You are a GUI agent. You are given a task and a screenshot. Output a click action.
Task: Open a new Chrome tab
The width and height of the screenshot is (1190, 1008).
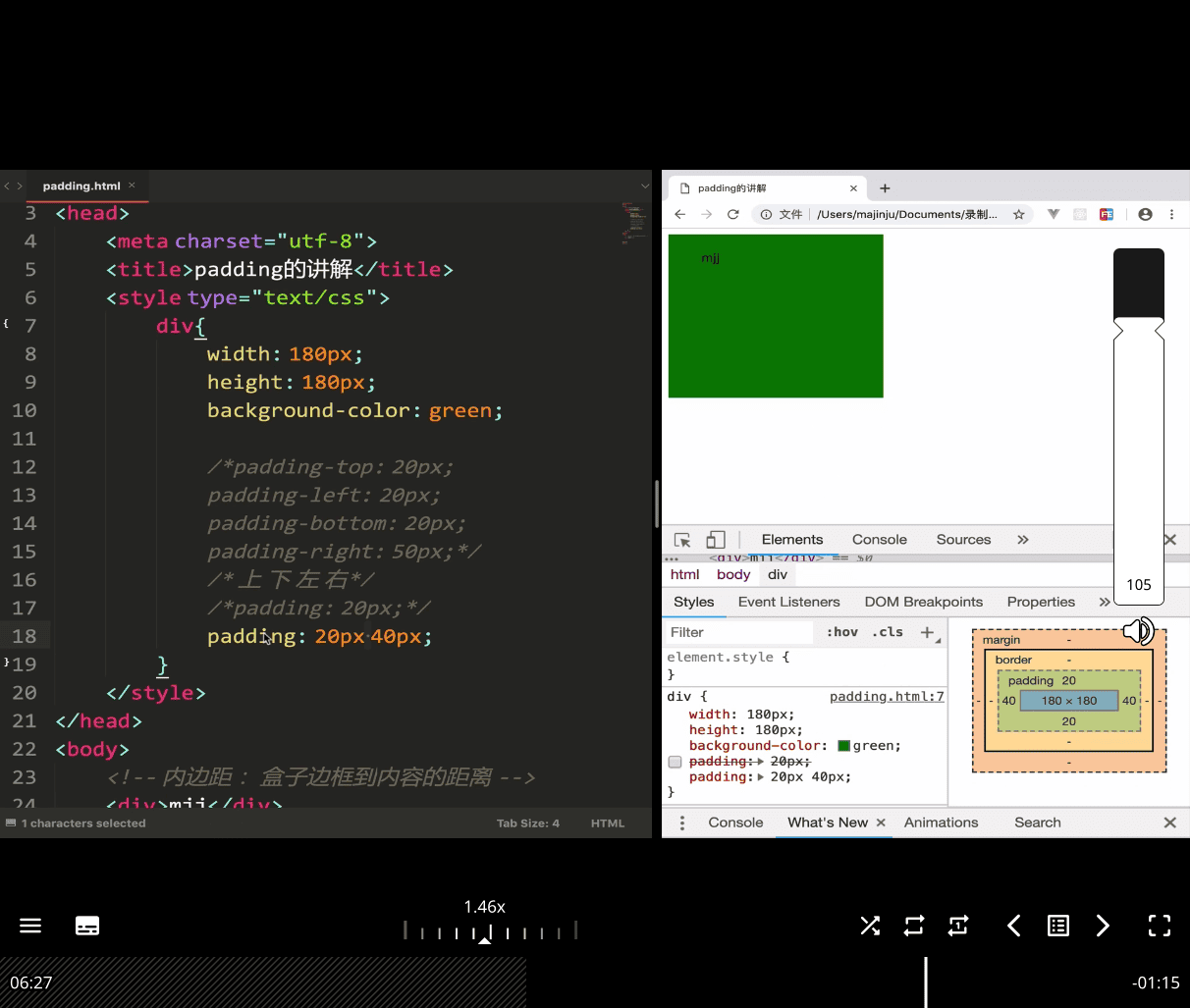pyautogui.click(x=885, y=188)
